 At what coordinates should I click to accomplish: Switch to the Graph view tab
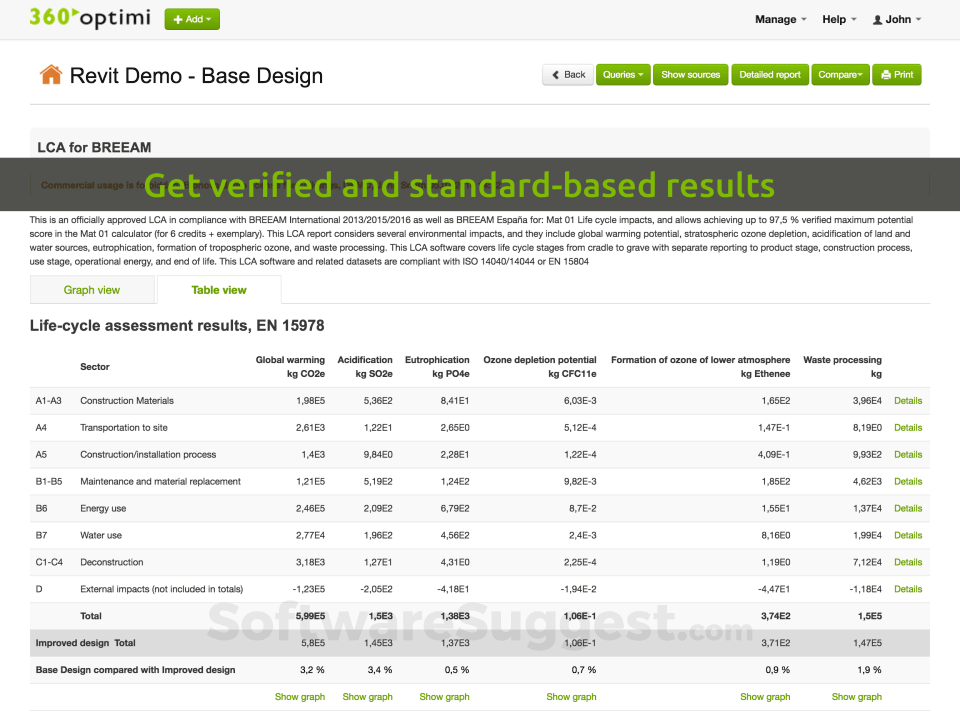tap(92, 289)
